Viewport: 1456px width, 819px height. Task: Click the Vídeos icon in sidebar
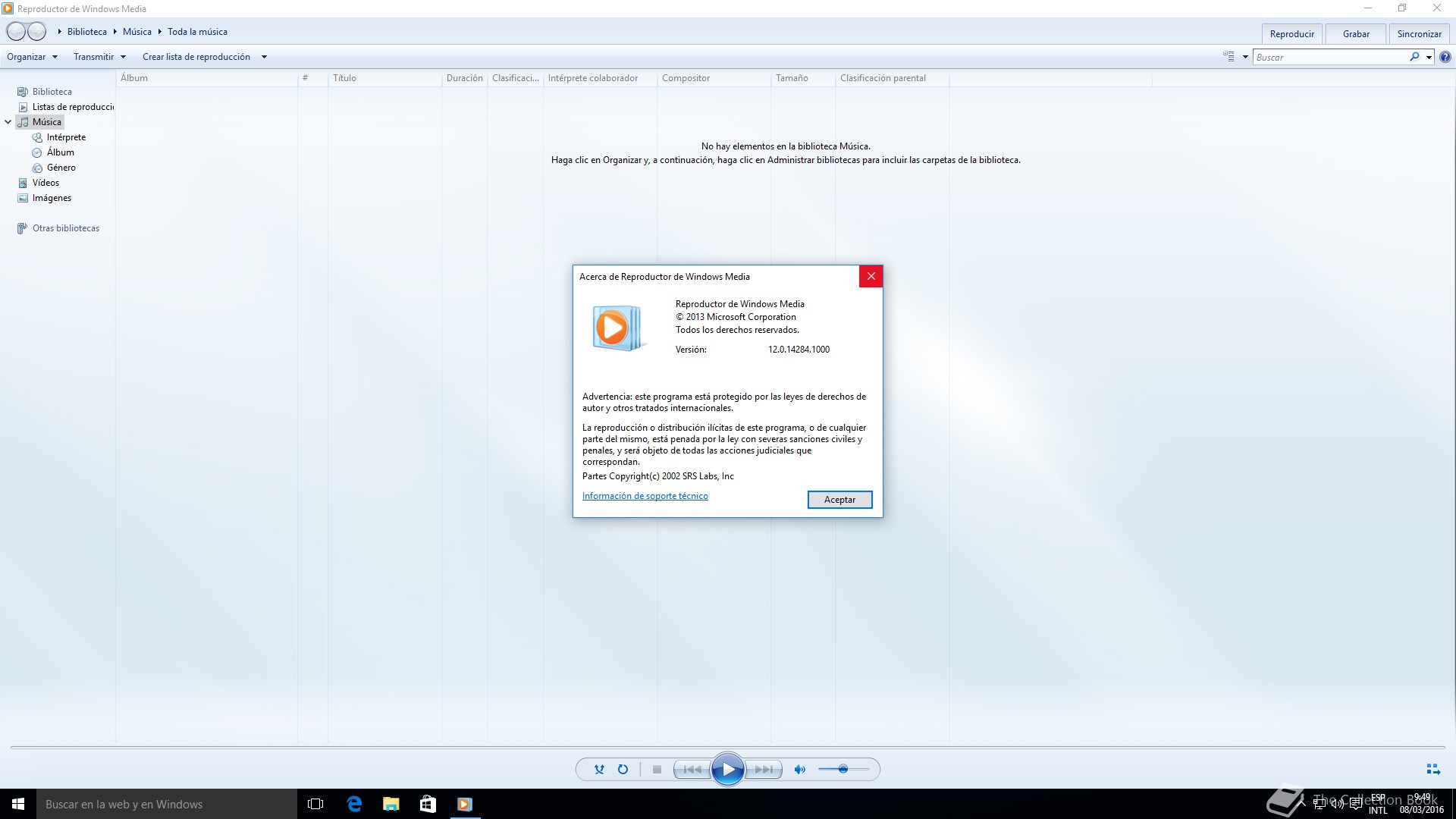click(23, 183)
